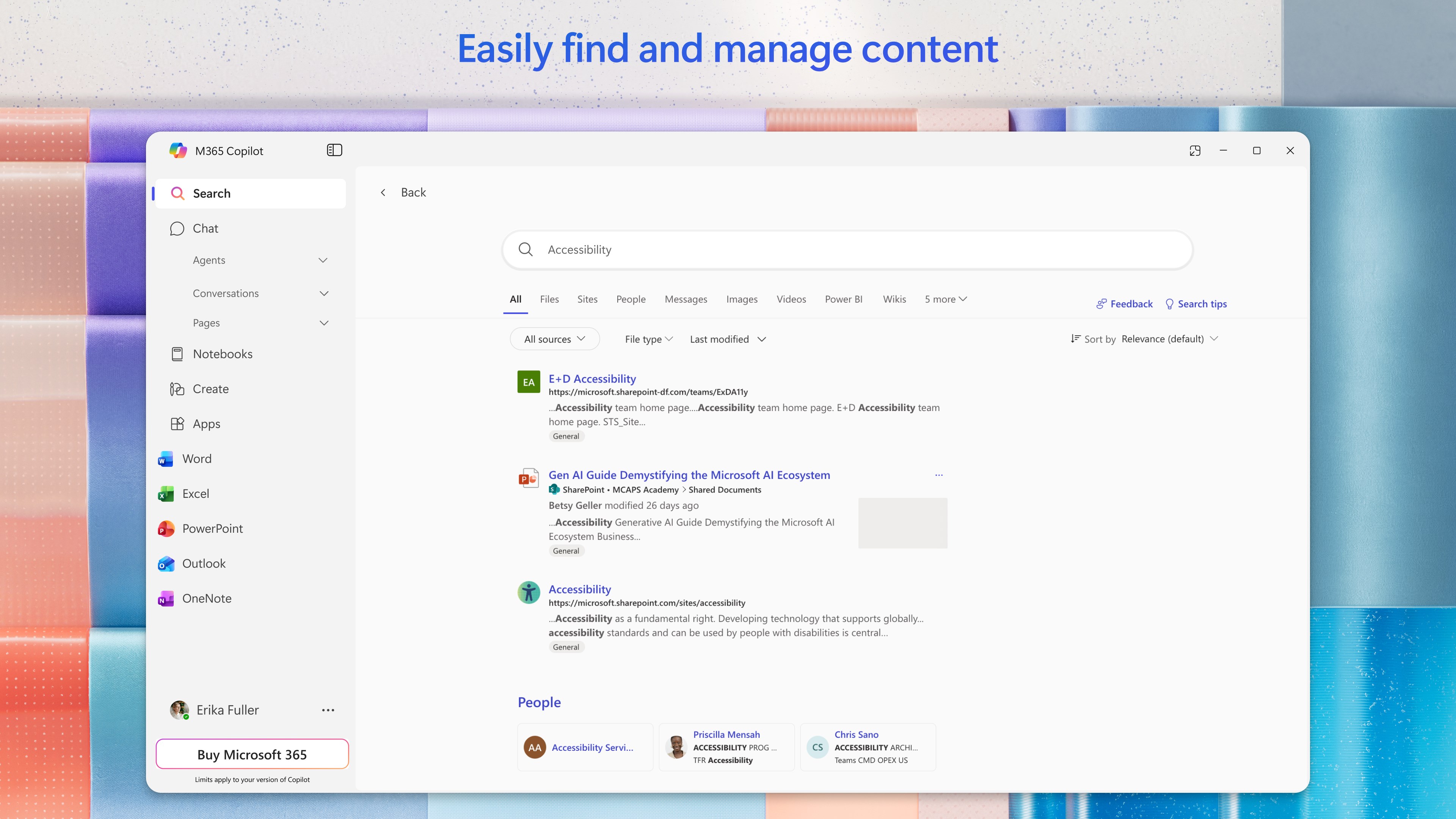Open Search tips
The height and width of the screenshot is (819, 1456).
point(1202,303)
